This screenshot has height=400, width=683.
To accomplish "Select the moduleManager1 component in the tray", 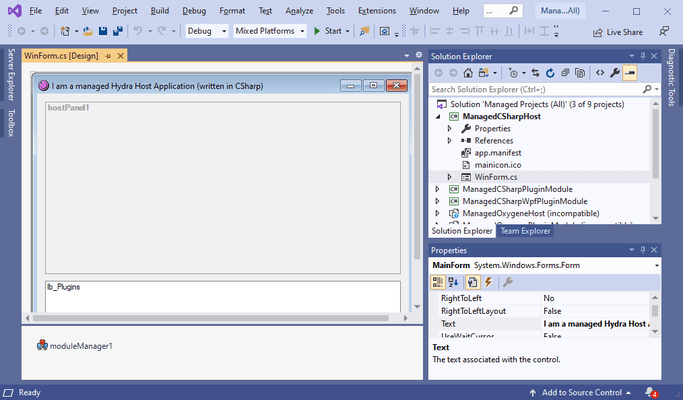I will 75,346.
